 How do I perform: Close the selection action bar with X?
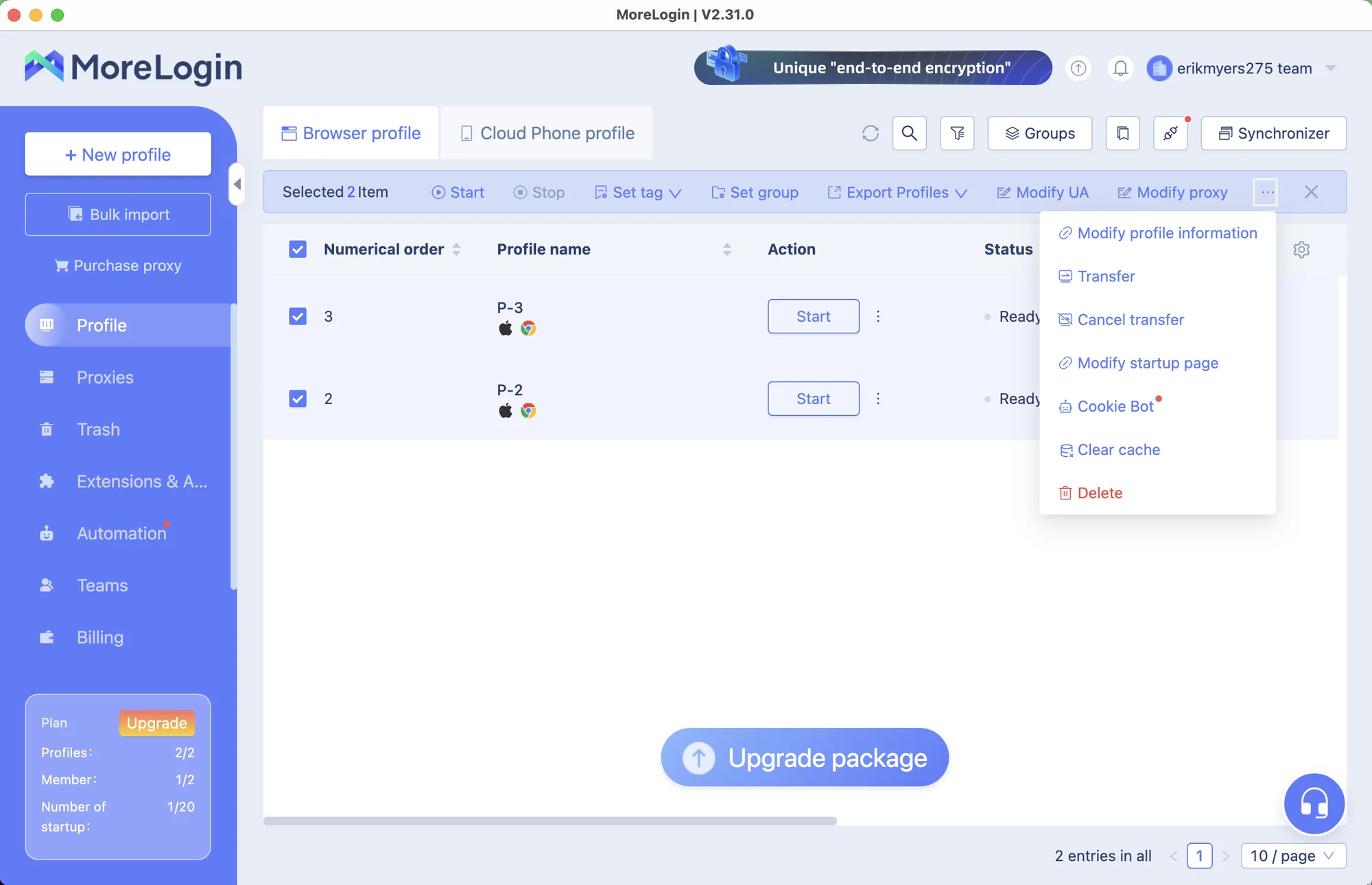click(x=1311, y=192)
